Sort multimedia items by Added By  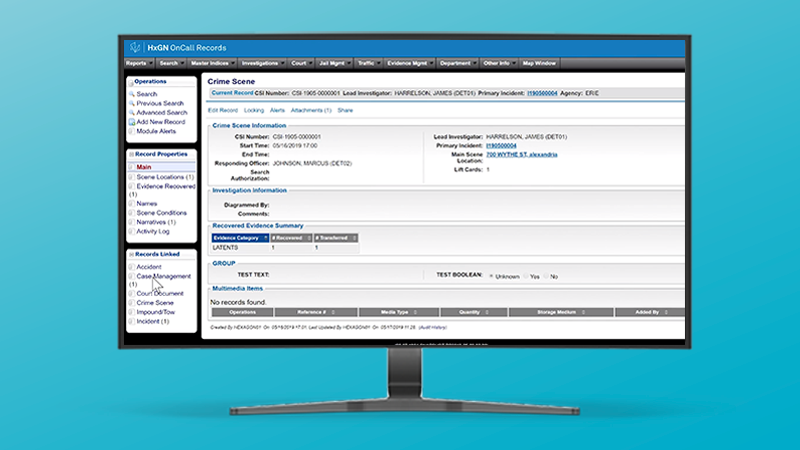point(650,312)
